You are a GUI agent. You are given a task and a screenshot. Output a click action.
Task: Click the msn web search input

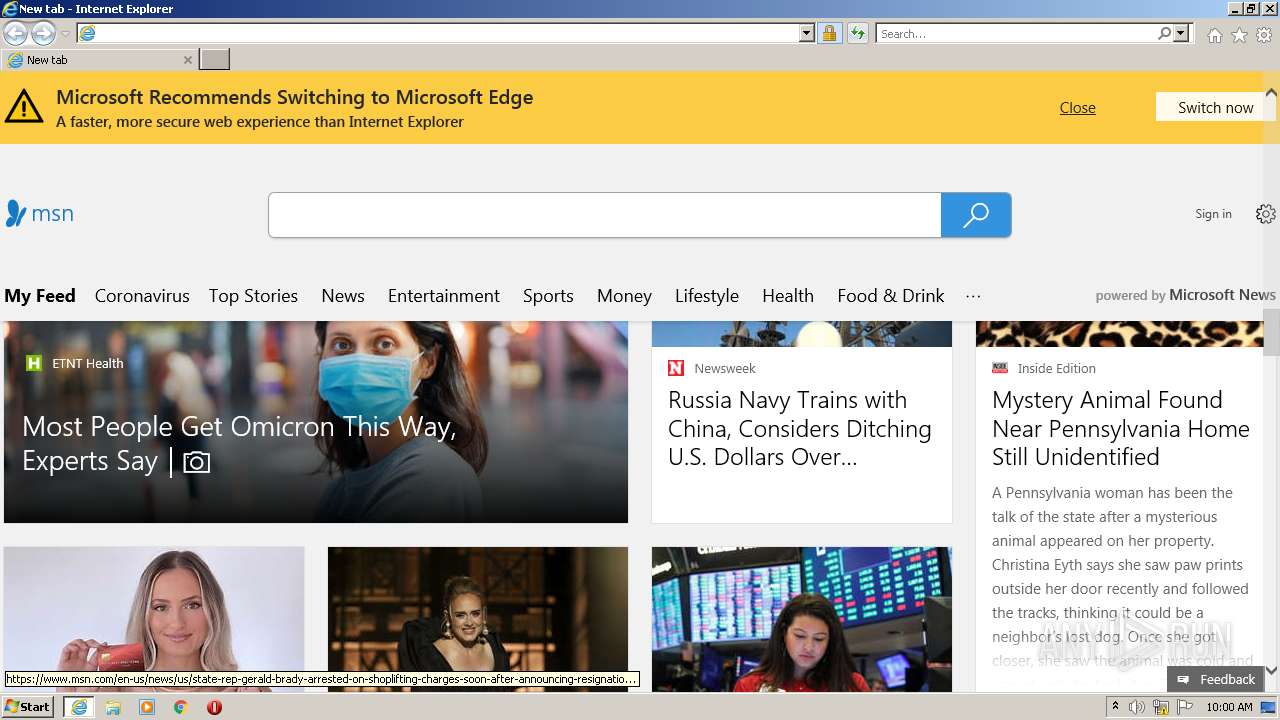coord(604,215)
